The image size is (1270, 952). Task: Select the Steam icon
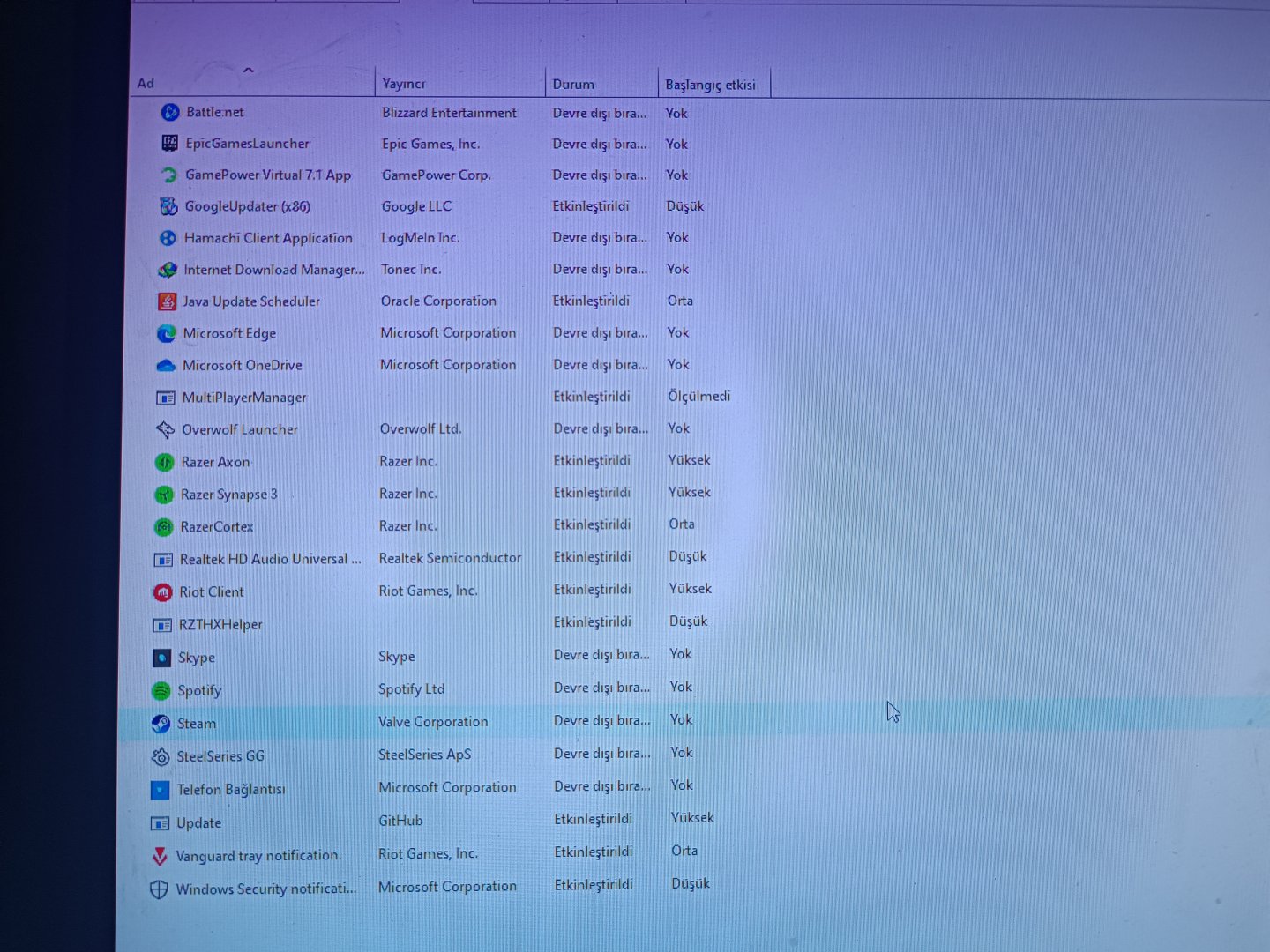[161, 724]
